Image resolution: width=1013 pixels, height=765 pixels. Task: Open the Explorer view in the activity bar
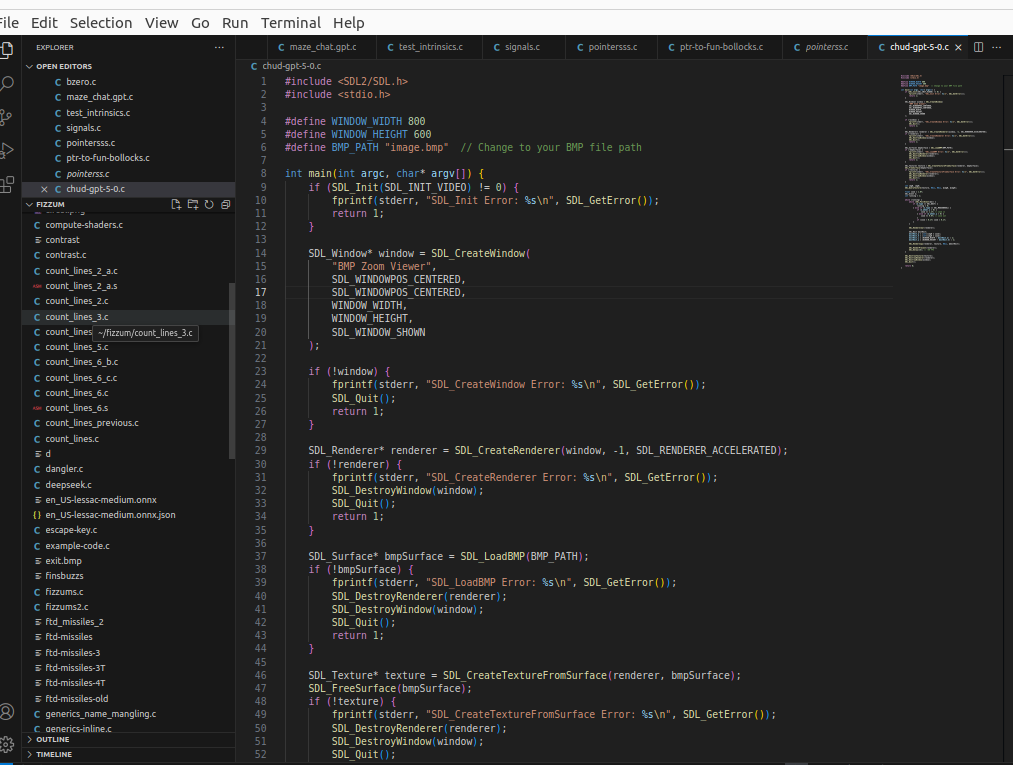point(6,50)
